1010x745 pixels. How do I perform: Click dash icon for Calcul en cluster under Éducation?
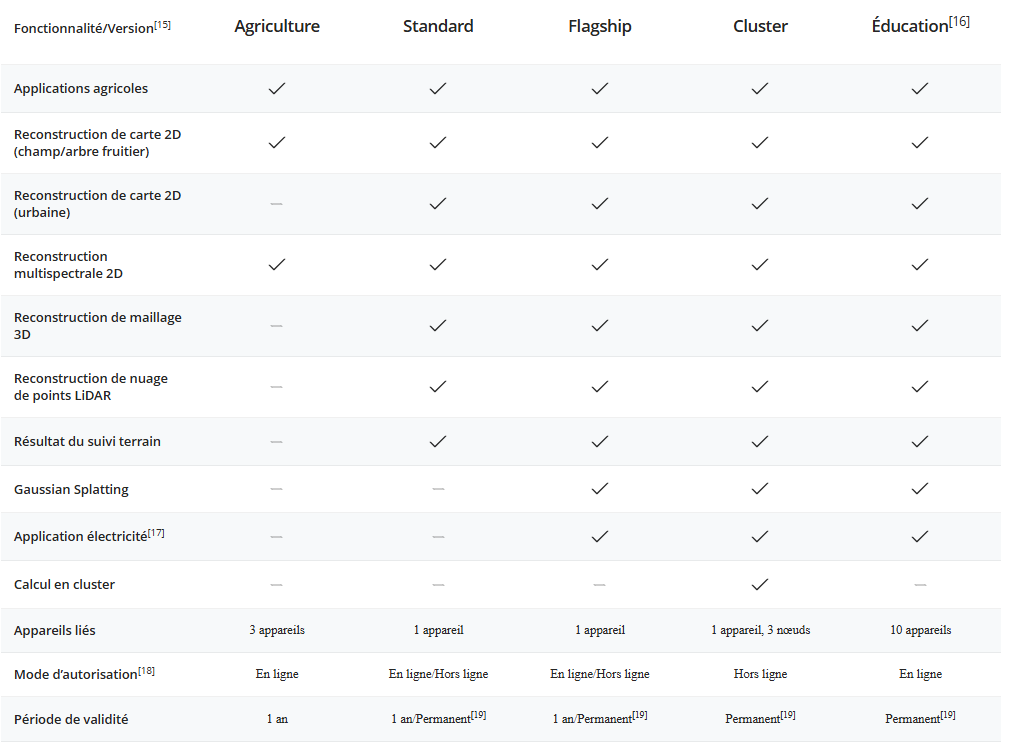[x=920, y=584]
